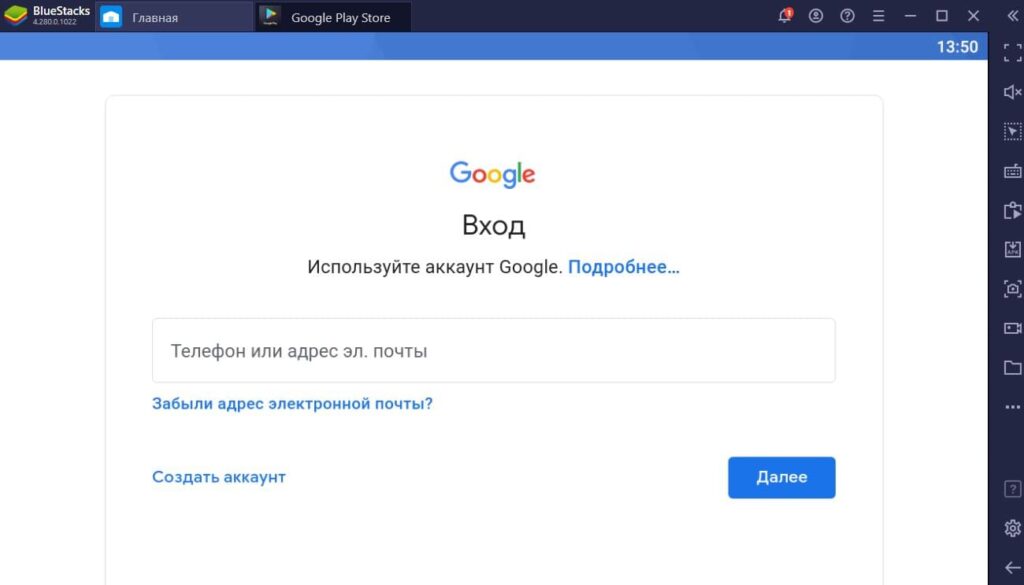This screenshot has width=1024, height=585.
Task: Open the keyboard game controls icon
Action: click(1012, 171)
